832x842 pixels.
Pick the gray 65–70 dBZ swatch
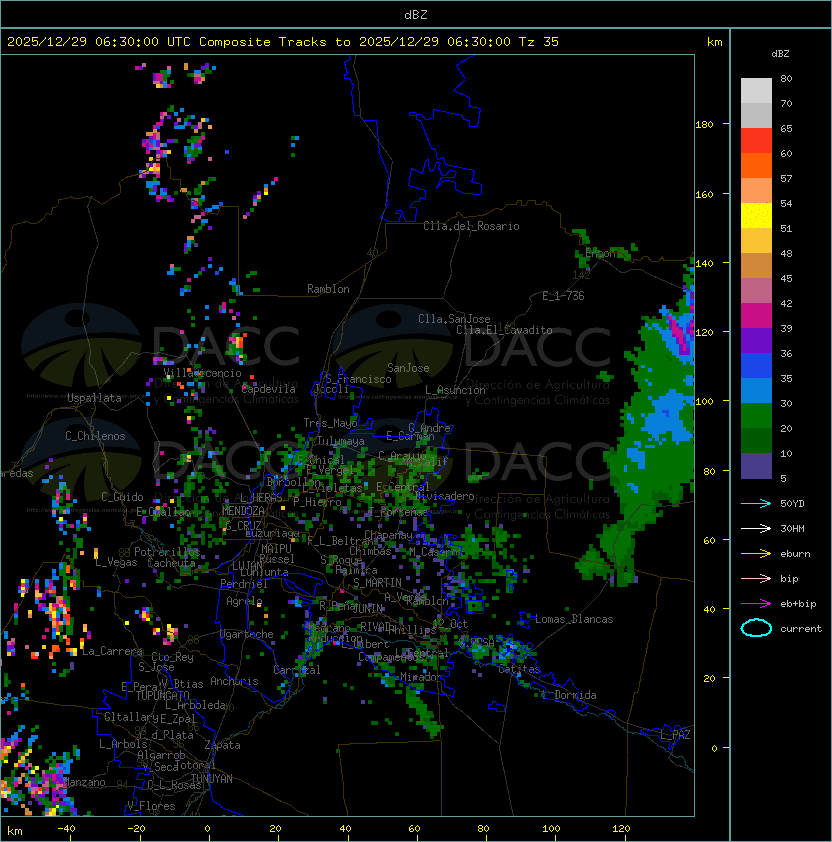[756, 115]
